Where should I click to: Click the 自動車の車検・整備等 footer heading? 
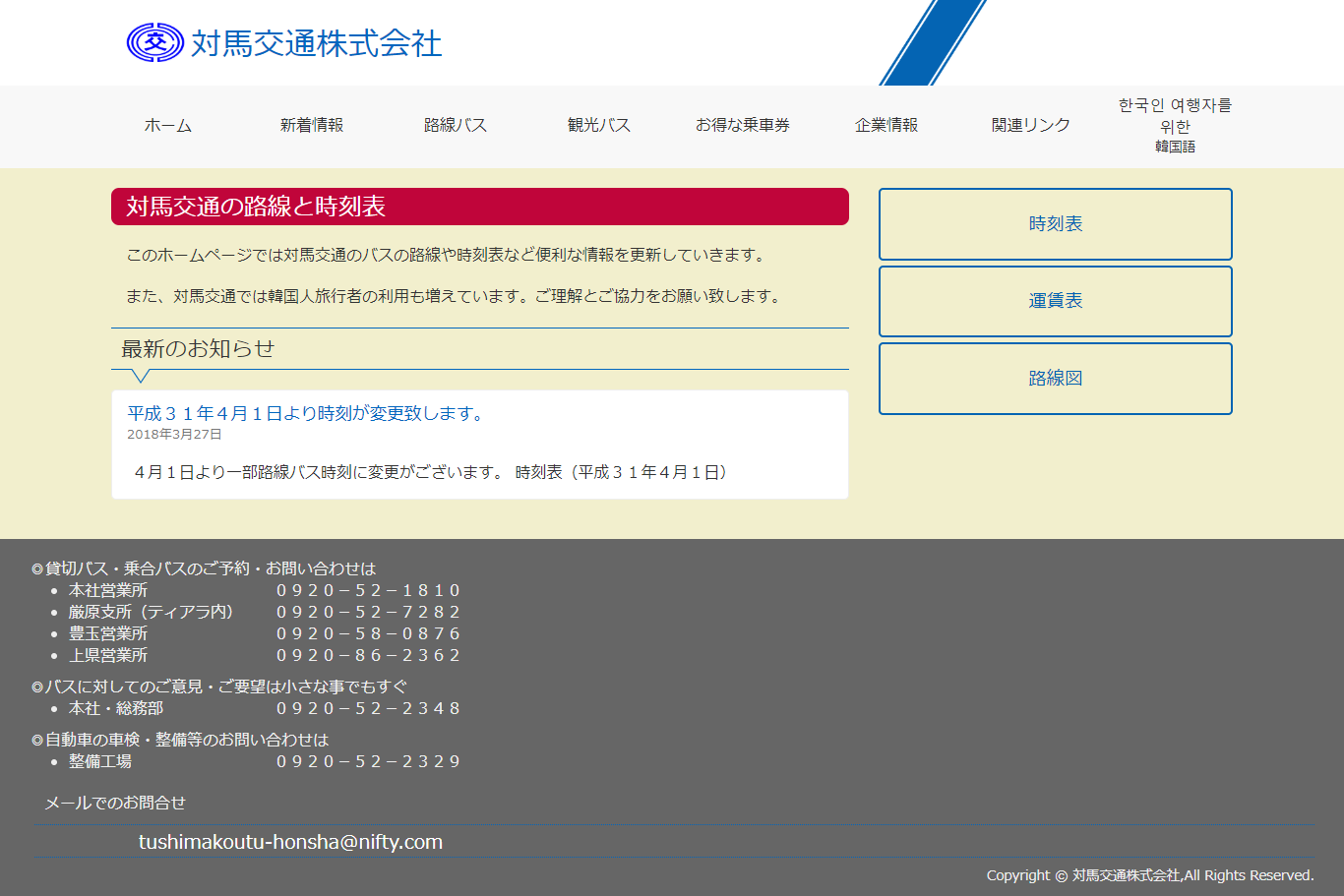point(180,740)
